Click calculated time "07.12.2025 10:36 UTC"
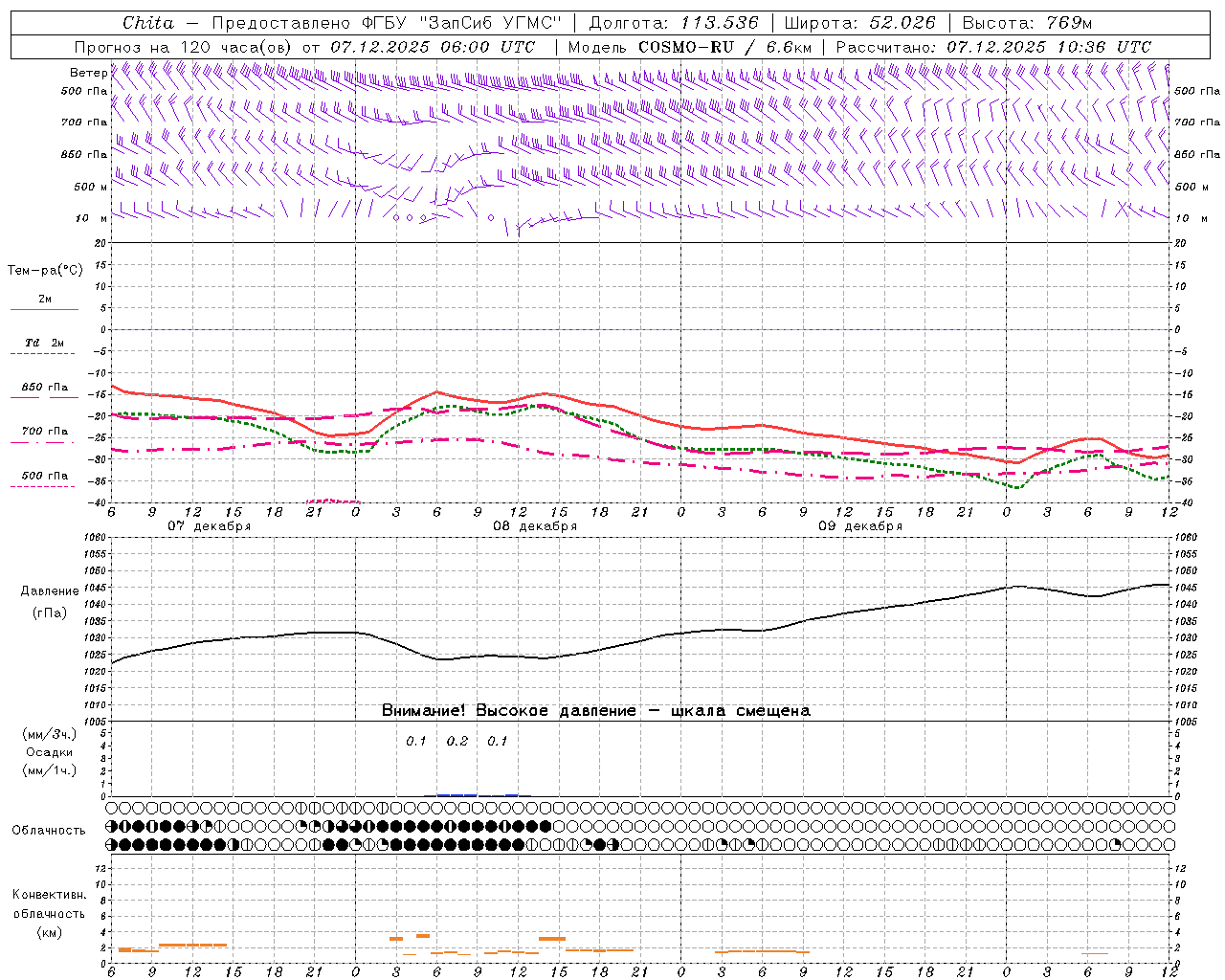 point(1049,47)
